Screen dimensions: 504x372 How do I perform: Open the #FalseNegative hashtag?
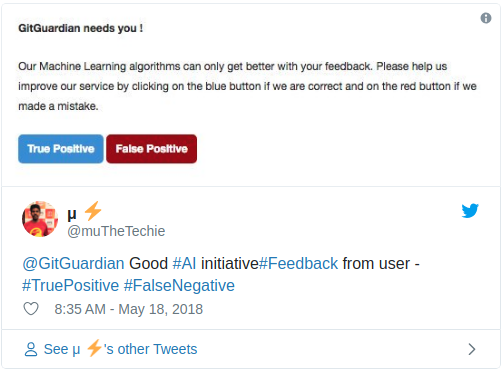(179, 285)
